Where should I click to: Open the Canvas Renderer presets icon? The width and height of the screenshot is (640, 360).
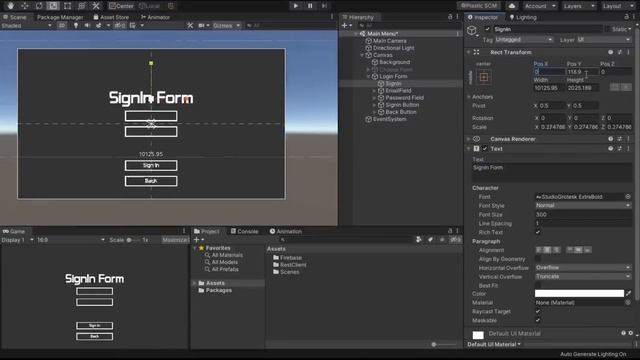coord(620,139)
